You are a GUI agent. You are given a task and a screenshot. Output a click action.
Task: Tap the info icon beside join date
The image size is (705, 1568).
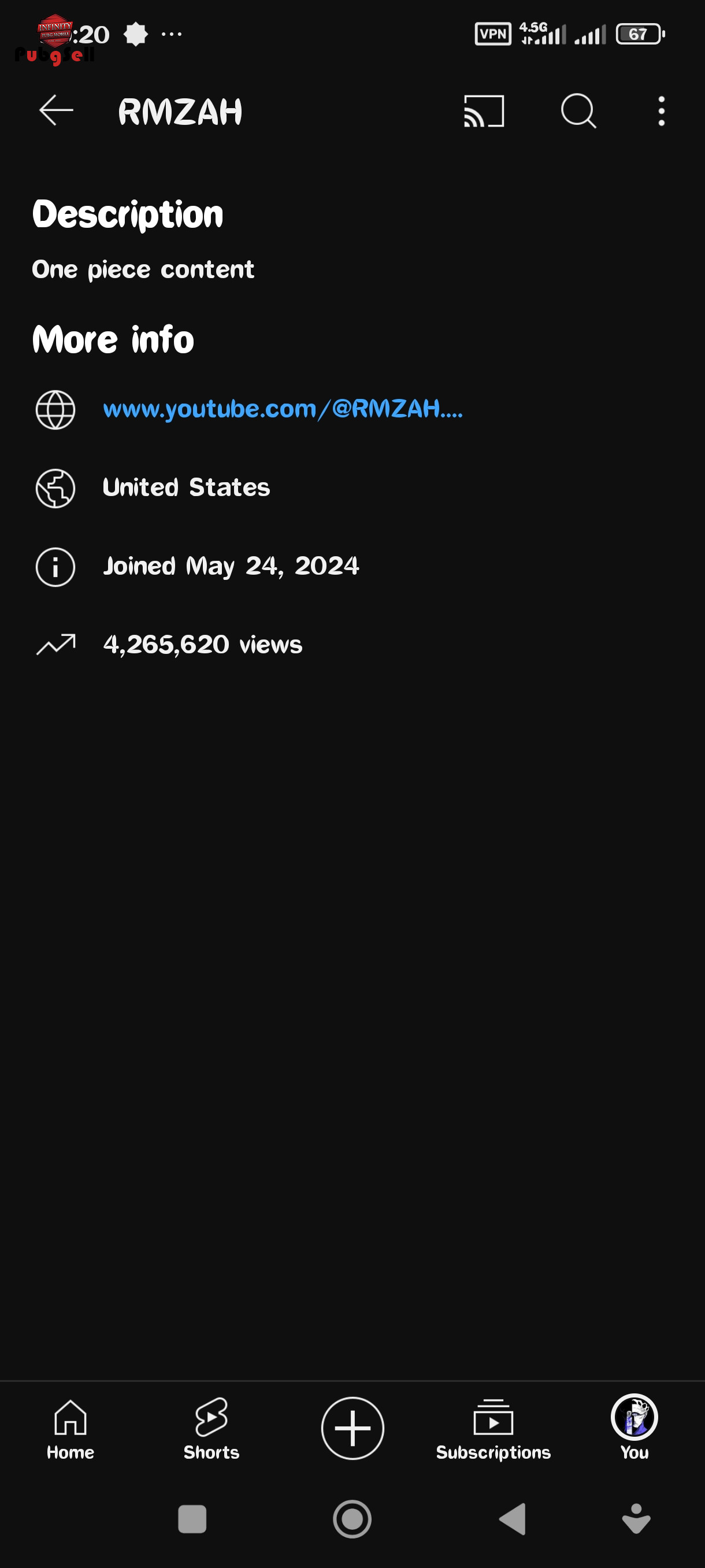pos(55,567)
